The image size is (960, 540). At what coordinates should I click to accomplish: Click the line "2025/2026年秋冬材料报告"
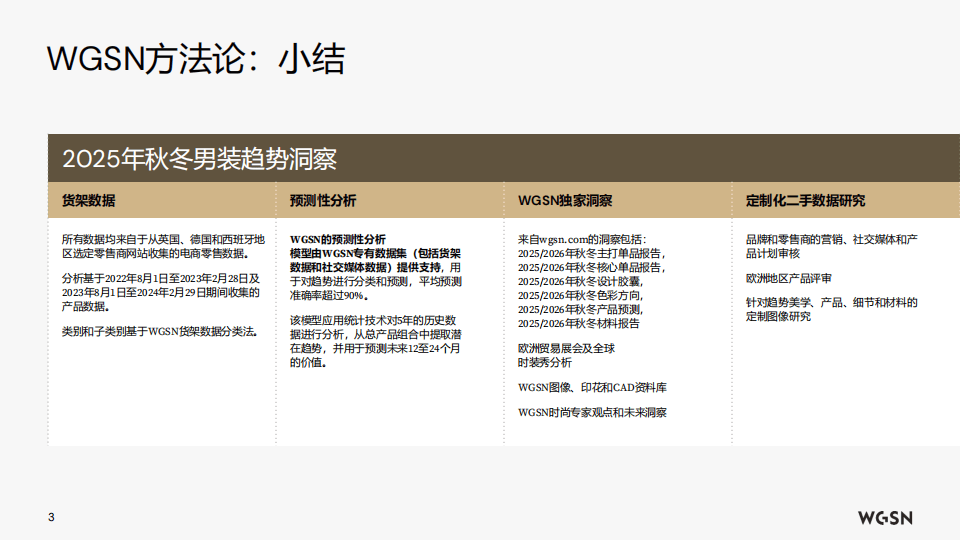point(579,323)
